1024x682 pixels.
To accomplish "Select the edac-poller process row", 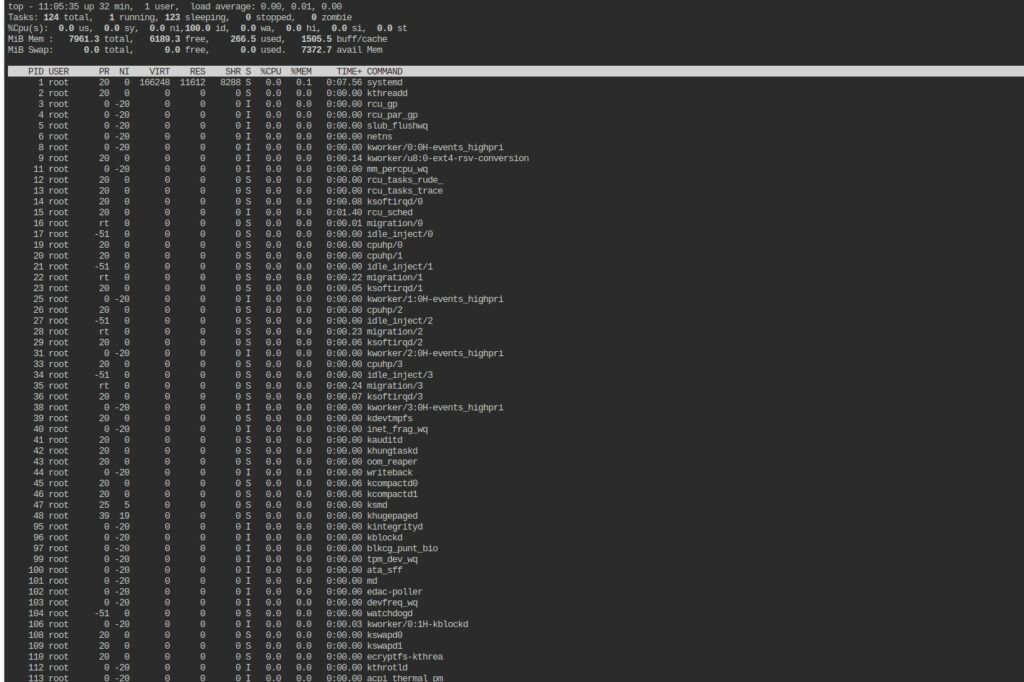I will coord(394,591).
